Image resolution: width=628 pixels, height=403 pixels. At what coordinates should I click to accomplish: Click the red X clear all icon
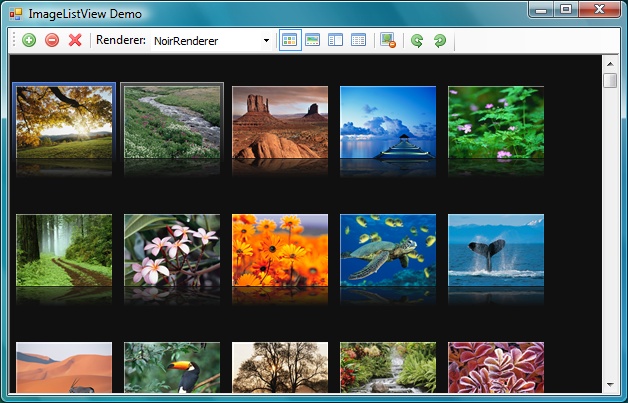pos(75,40)
